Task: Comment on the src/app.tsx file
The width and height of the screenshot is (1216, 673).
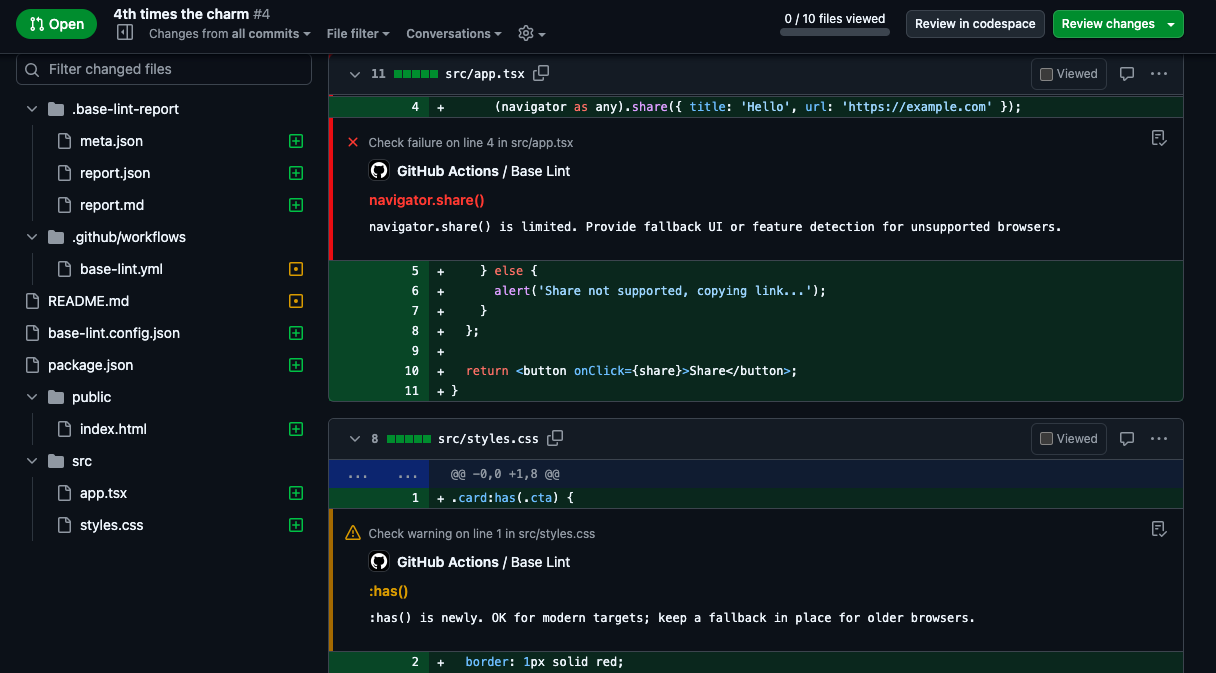Action: coord(1127,74)
